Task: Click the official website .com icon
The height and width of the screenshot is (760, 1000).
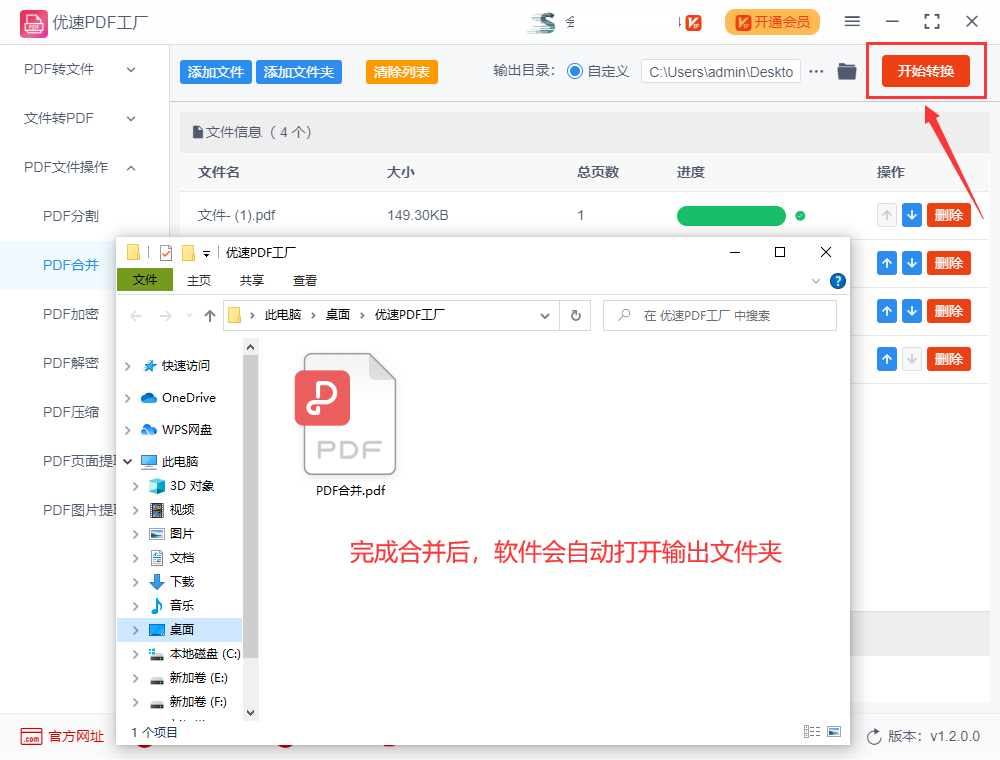Action: (x=31, y=736)
